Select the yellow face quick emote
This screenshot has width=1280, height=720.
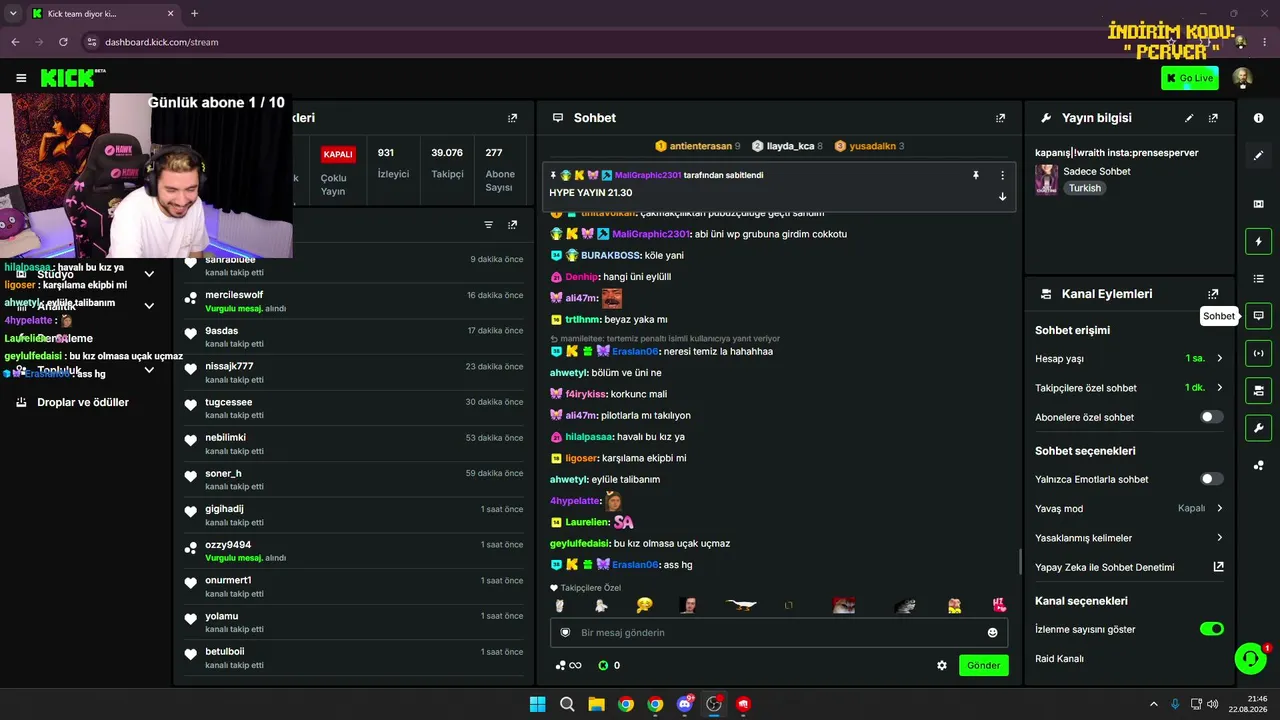tap(645, 605)
